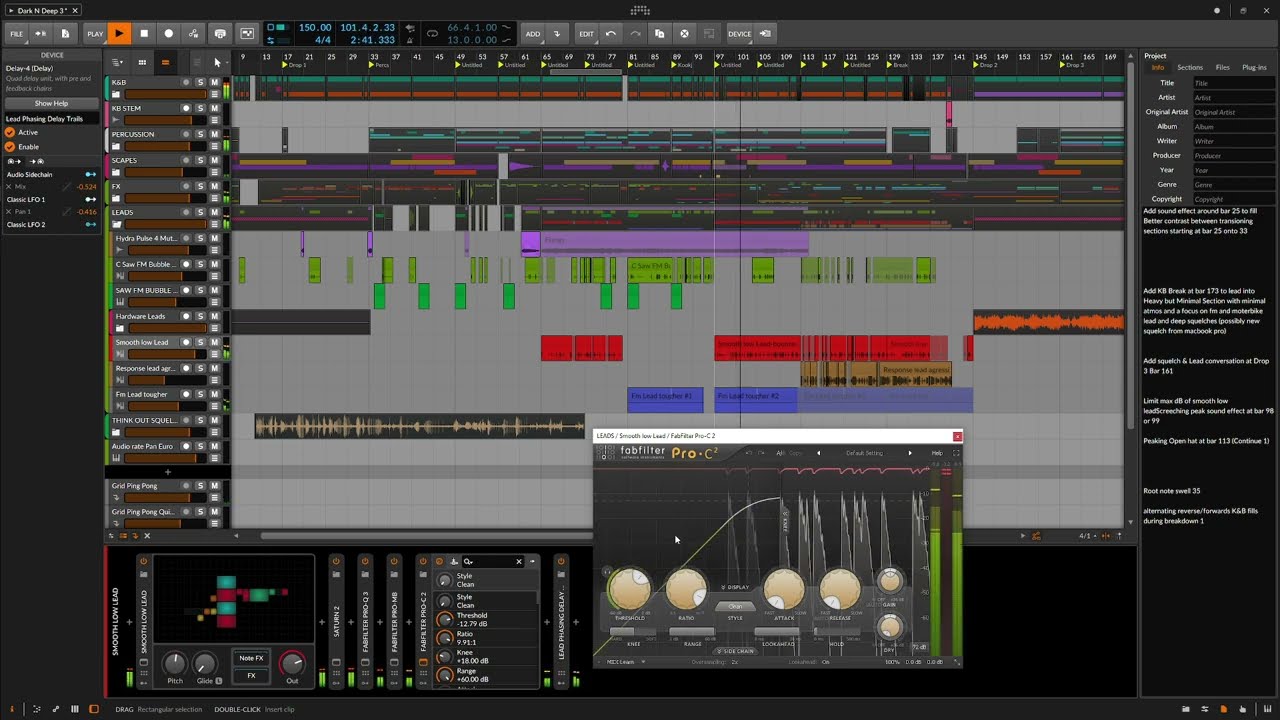Viewport: 1280px width, 720px height.
Task: Adjust the Attack knob in Pro-C 2
Action: click(784, 589)
